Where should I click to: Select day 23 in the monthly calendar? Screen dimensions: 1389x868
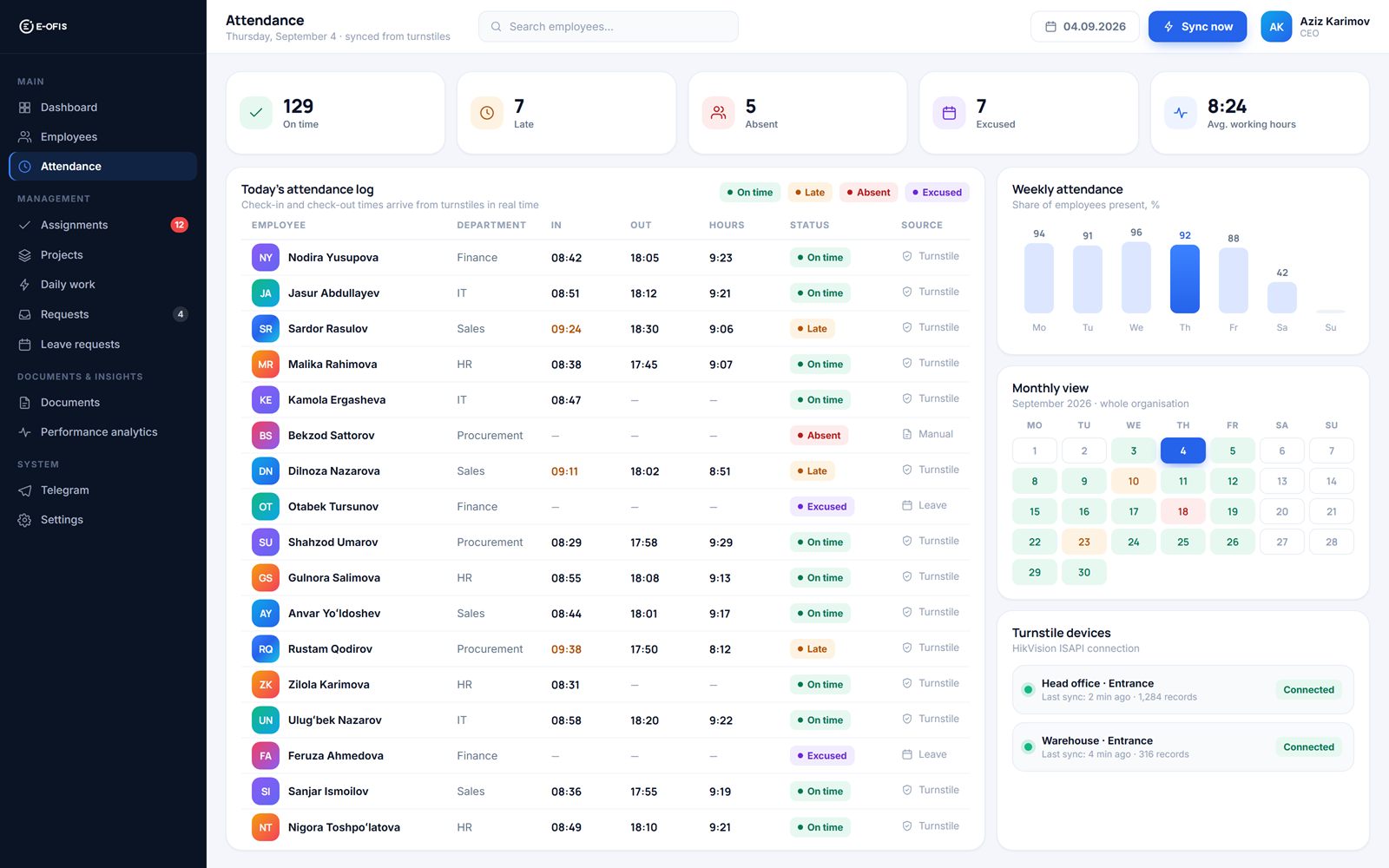point(1084,542)
